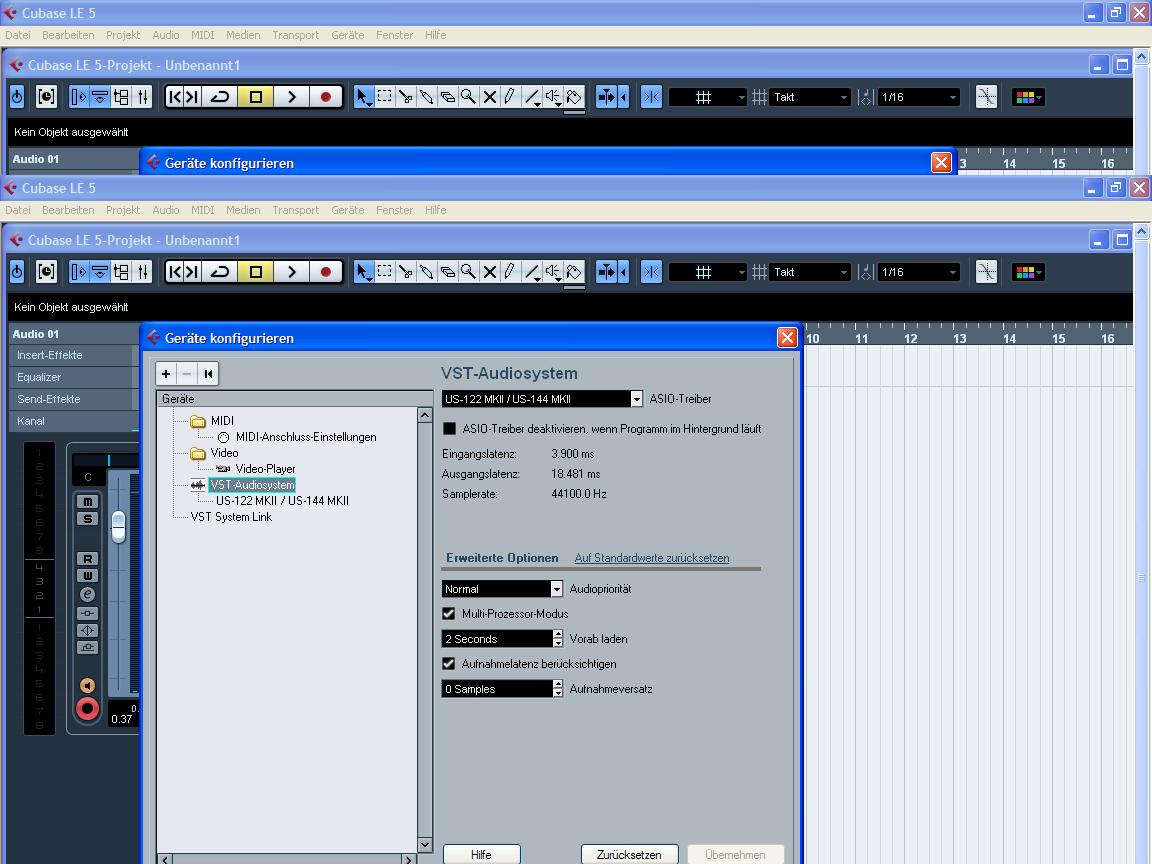Open the Equalizer inspector tab
This screenshot has height=864, width=1152.
[x=73, y=378]
